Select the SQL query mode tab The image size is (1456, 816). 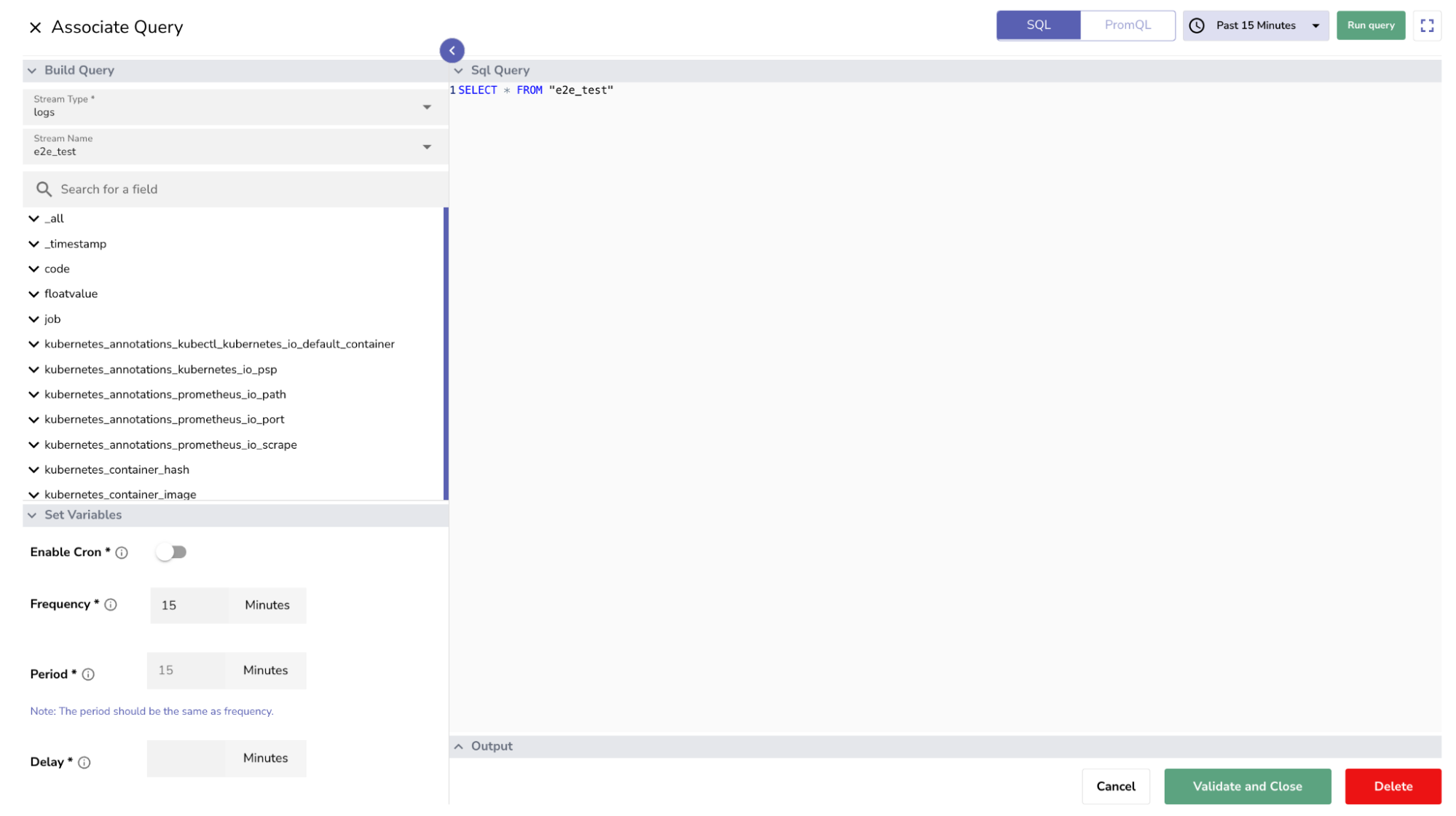1038,25
